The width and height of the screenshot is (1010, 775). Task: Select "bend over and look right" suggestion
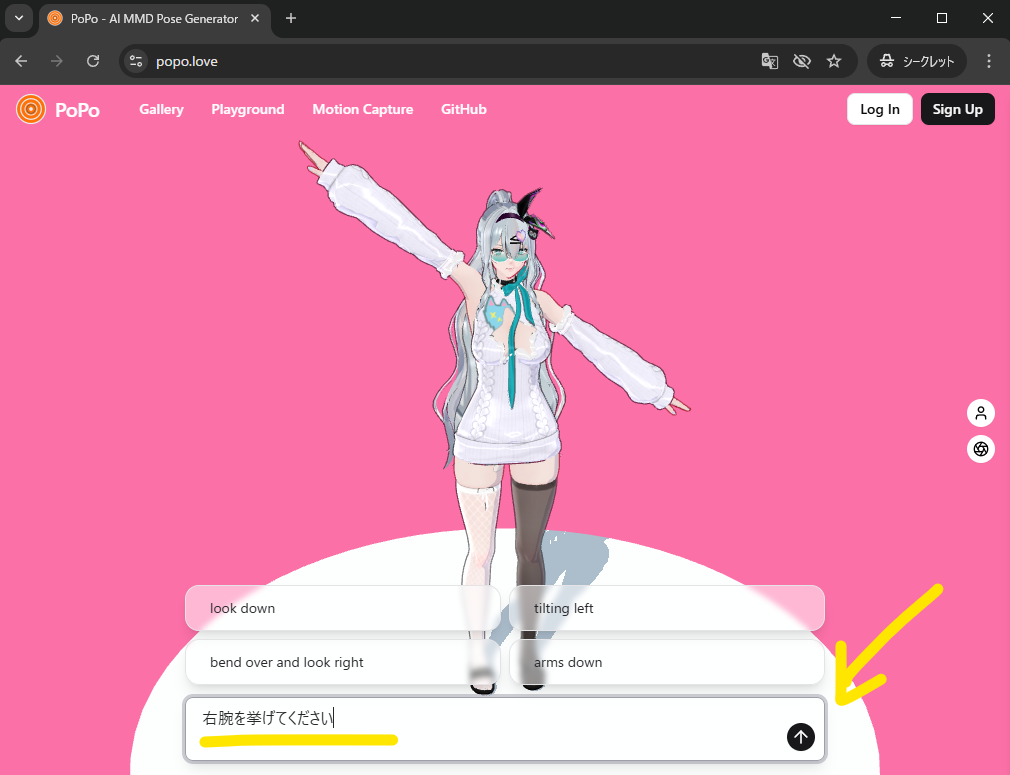click(x=342, y=662)
